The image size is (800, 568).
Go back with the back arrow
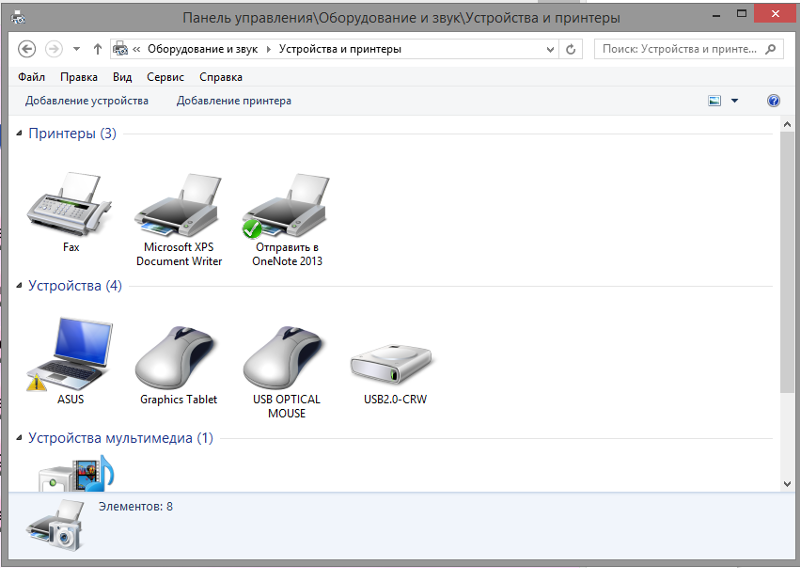tap(27, 49)
